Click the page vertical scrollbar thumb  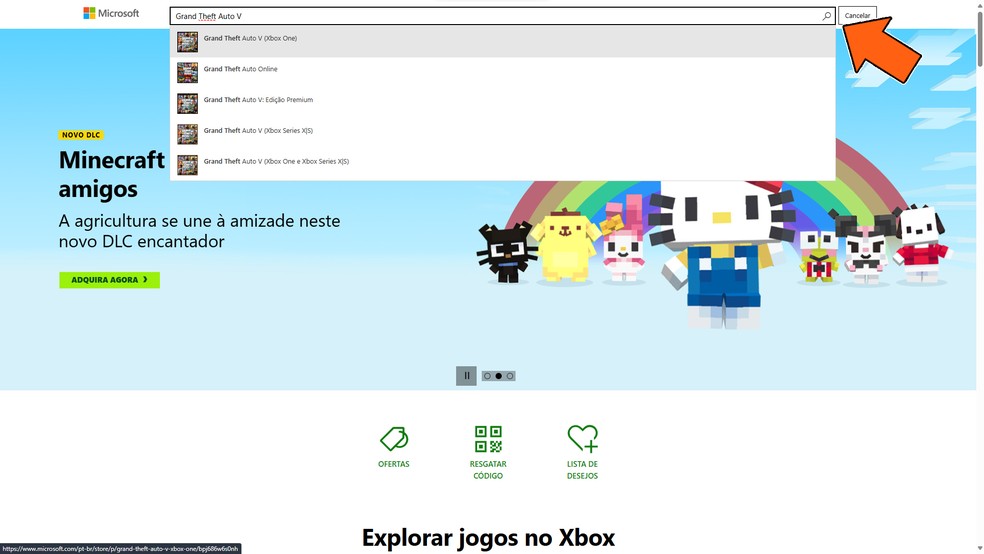point(980,38)
